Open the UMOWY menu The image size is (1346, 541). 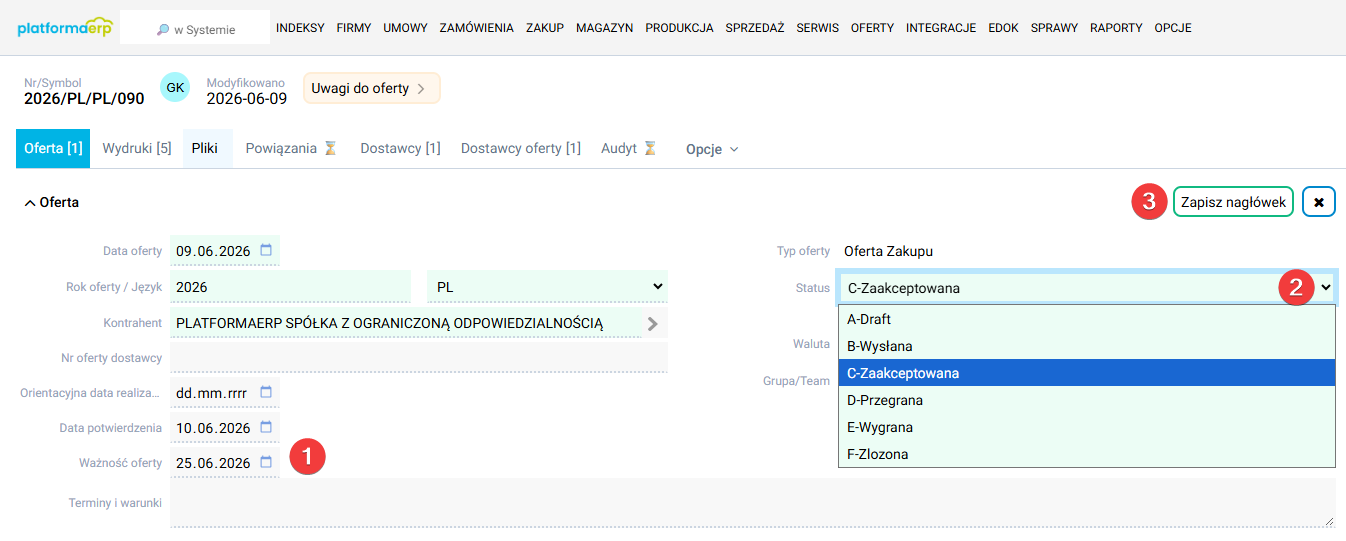click(x=405, y=28)
